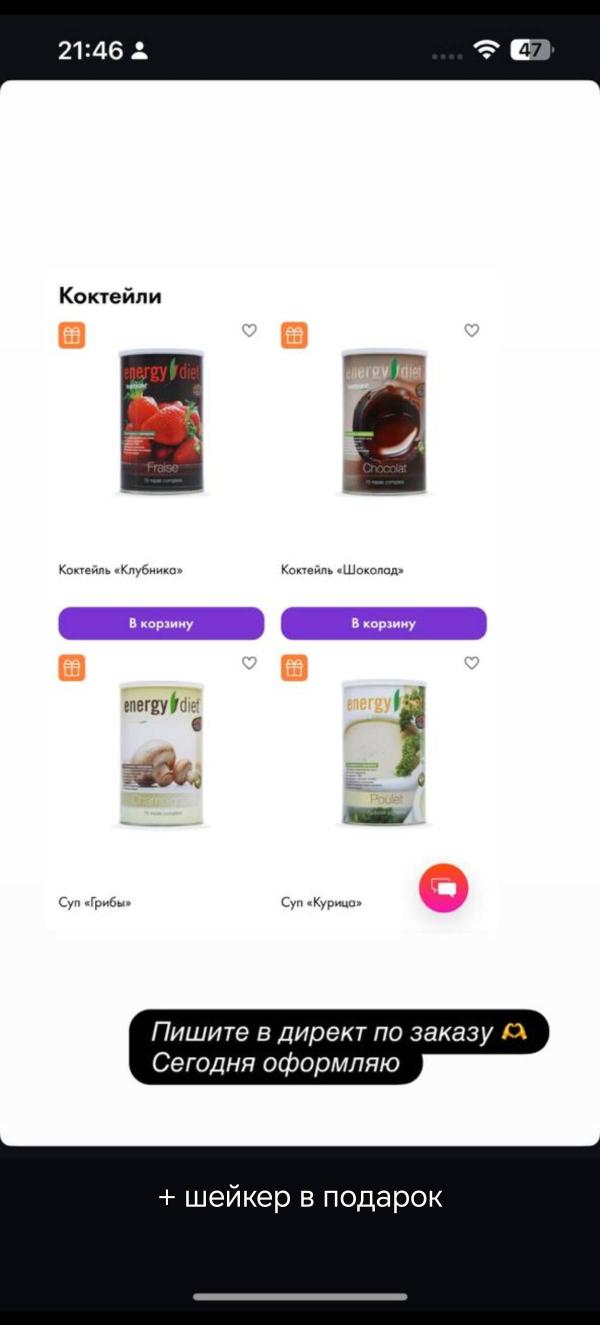
Task: Tap the «Пишите в директ по заказу» sticker
Action: point(339,1047)
